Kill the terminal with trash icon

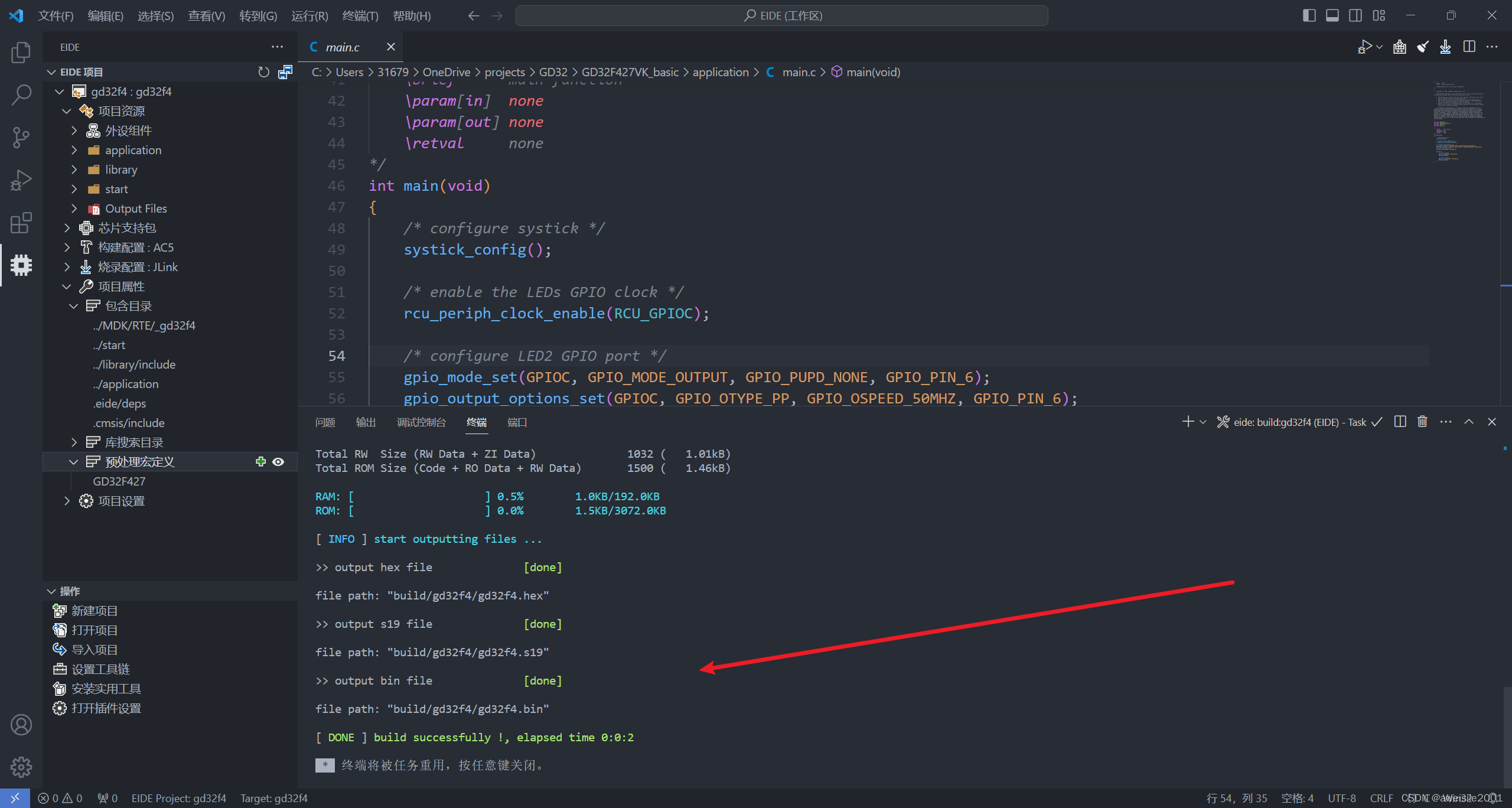[1422, 422]
